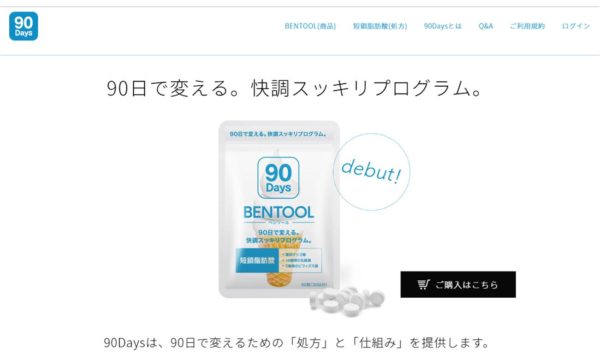This screenshot has width=600, height=360.
Task: Click the ice cream cone graphic
Action: click(279, 277)
